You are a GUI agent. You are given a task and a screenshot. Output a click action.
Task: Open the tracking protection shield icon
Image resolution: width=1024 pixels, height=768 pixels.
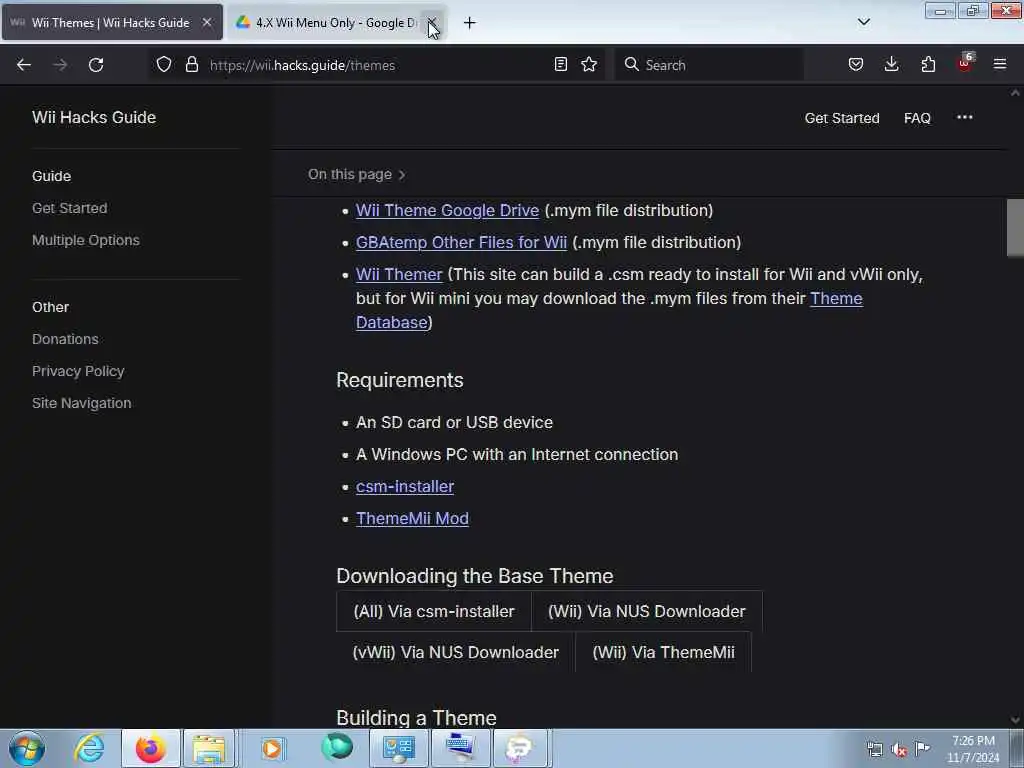pyautogui.click(x=164, y=64)
